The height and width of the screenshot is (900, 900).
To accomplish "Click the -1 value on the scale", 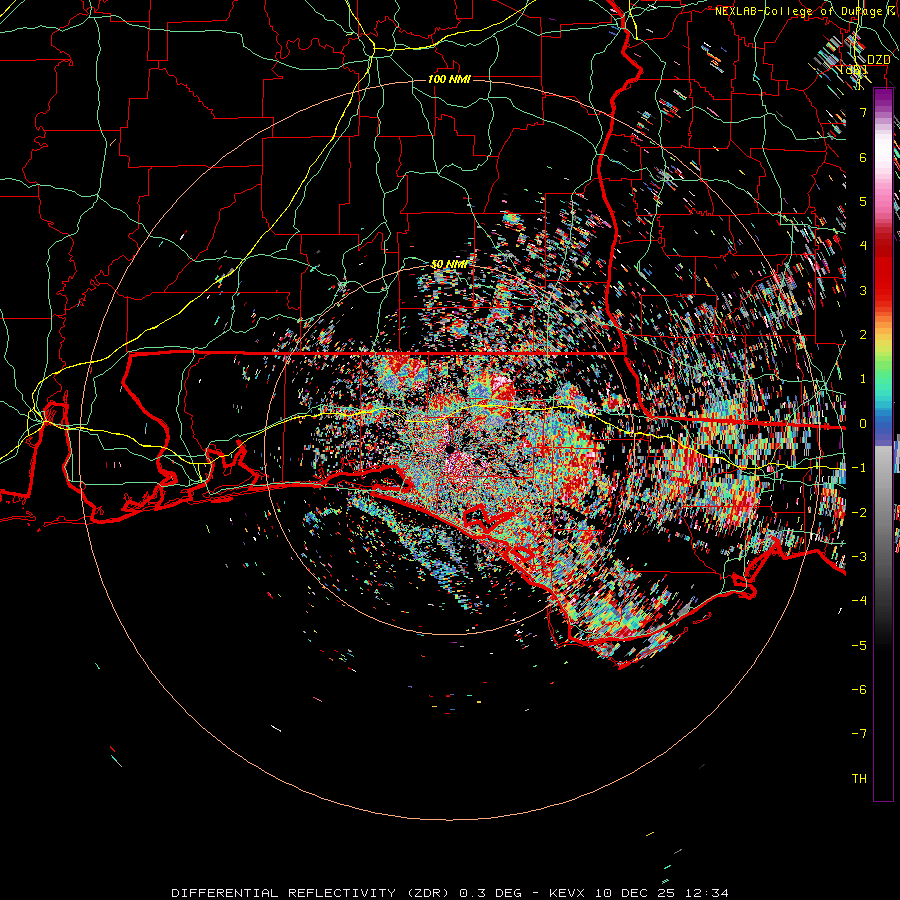I will [x=859, y=468].
